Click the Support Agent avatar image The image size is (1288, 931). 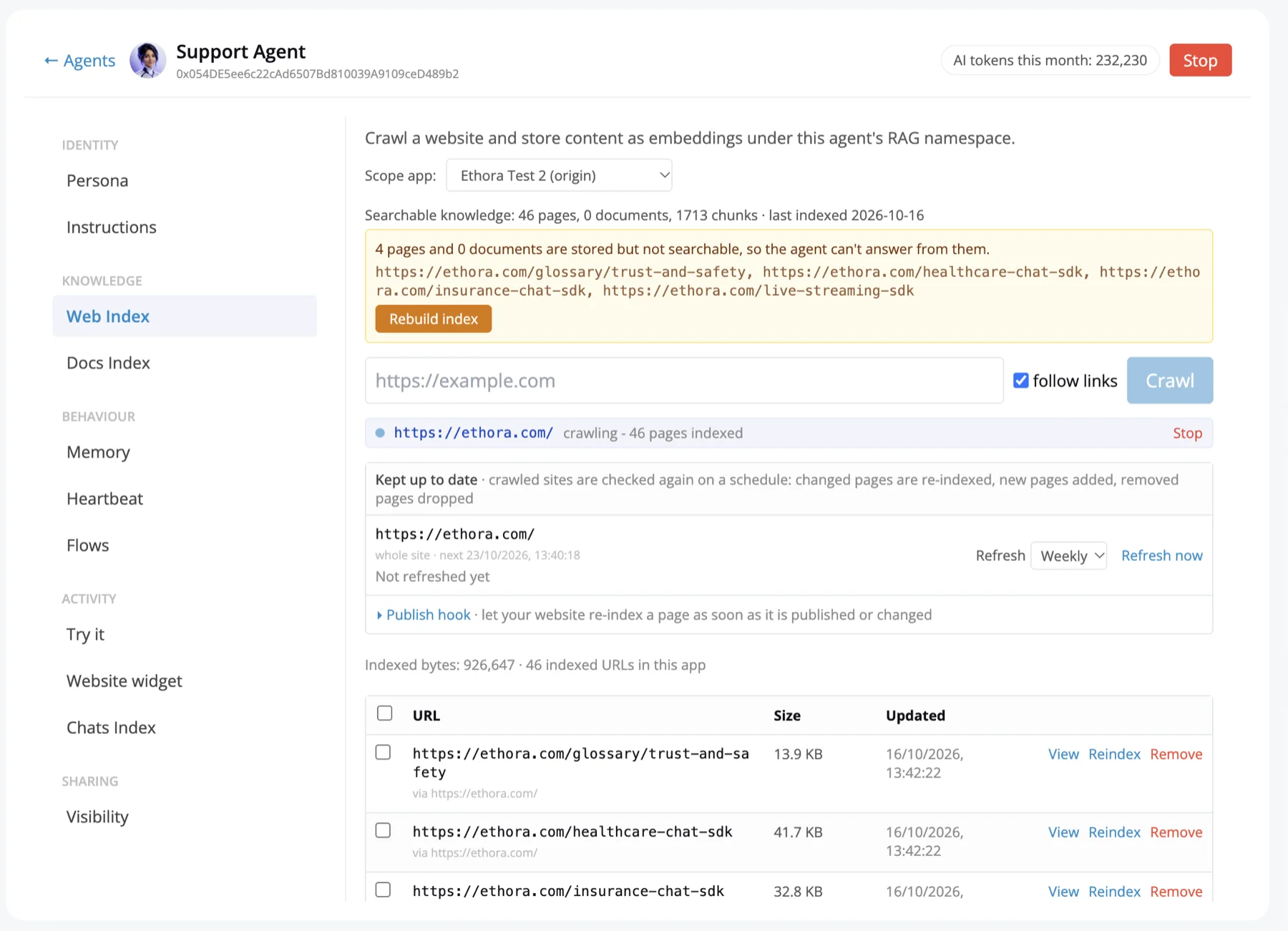[147, 60]
